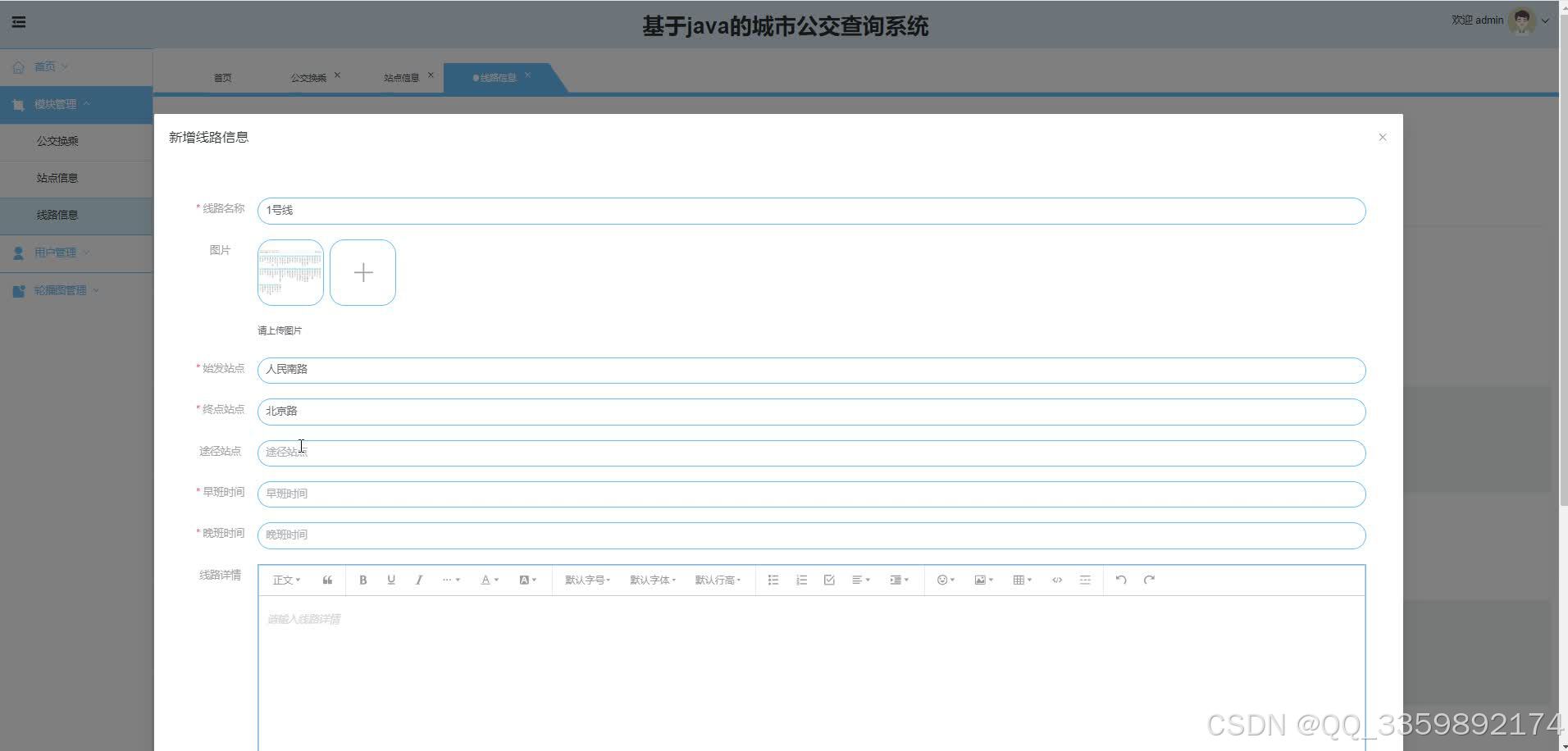
Task: Close the 站点信息 tab
Action: [431, 75]
